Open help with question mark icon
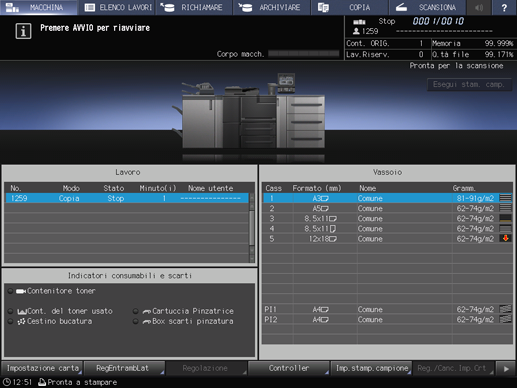Screen dimensions: 517x388 pyautogui.click(x=504, y=7)
